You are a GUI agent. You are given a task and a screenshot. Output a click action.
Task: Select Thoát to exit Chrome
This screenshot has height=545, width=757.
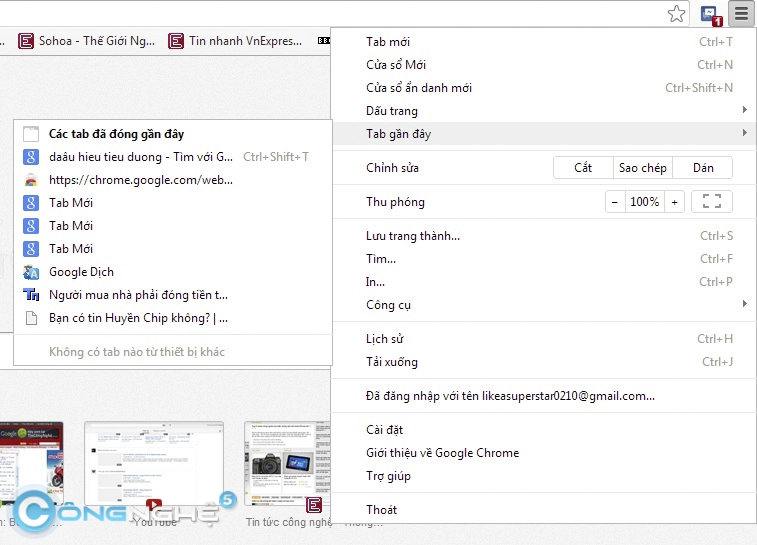click(x=544, y=510)
